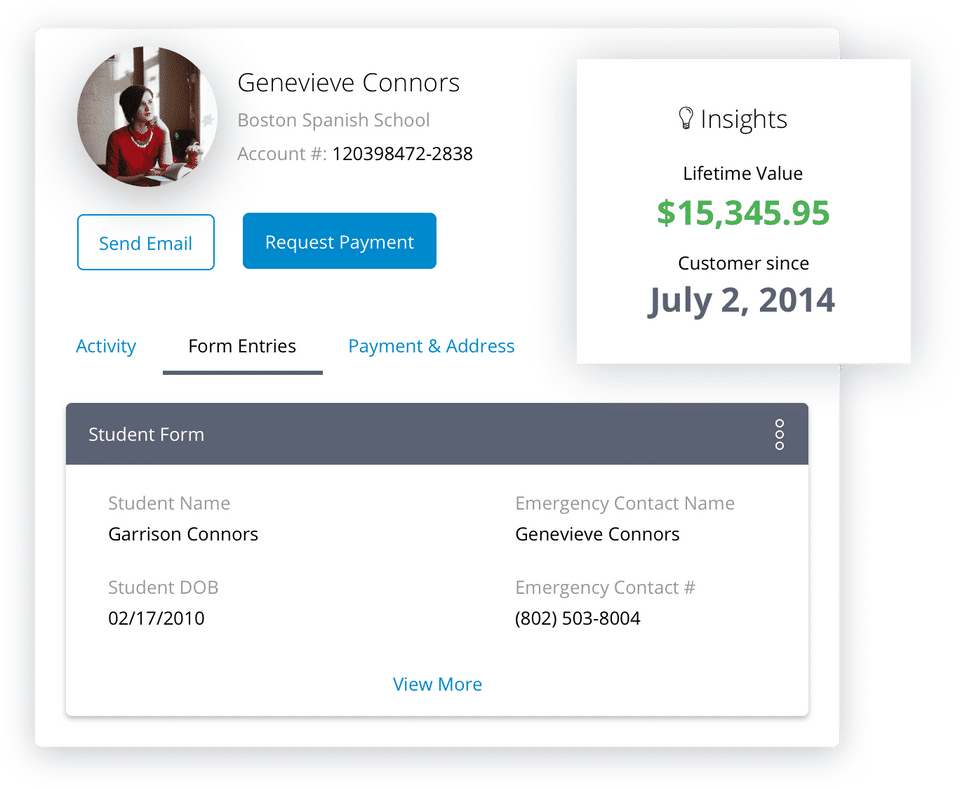Click the July 2, 2014 customer date
Image resolution: width=960 pixels, height=789 pixels.
[x=741, y=300]
